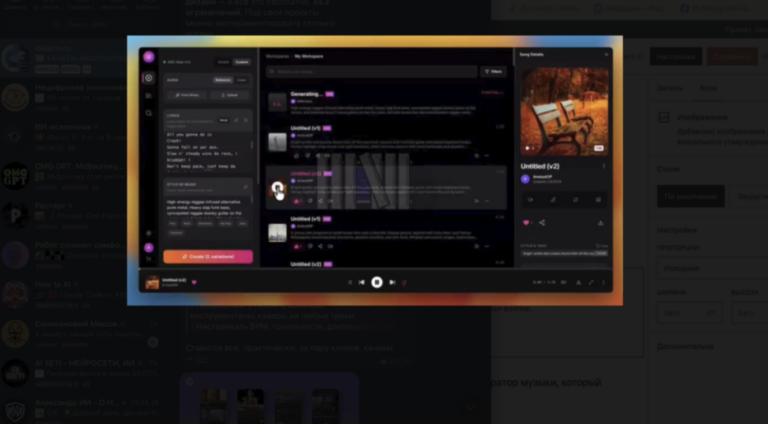Click the Create (2 variations) button
This screenshot has width=768, height=424.
(208, 257)
